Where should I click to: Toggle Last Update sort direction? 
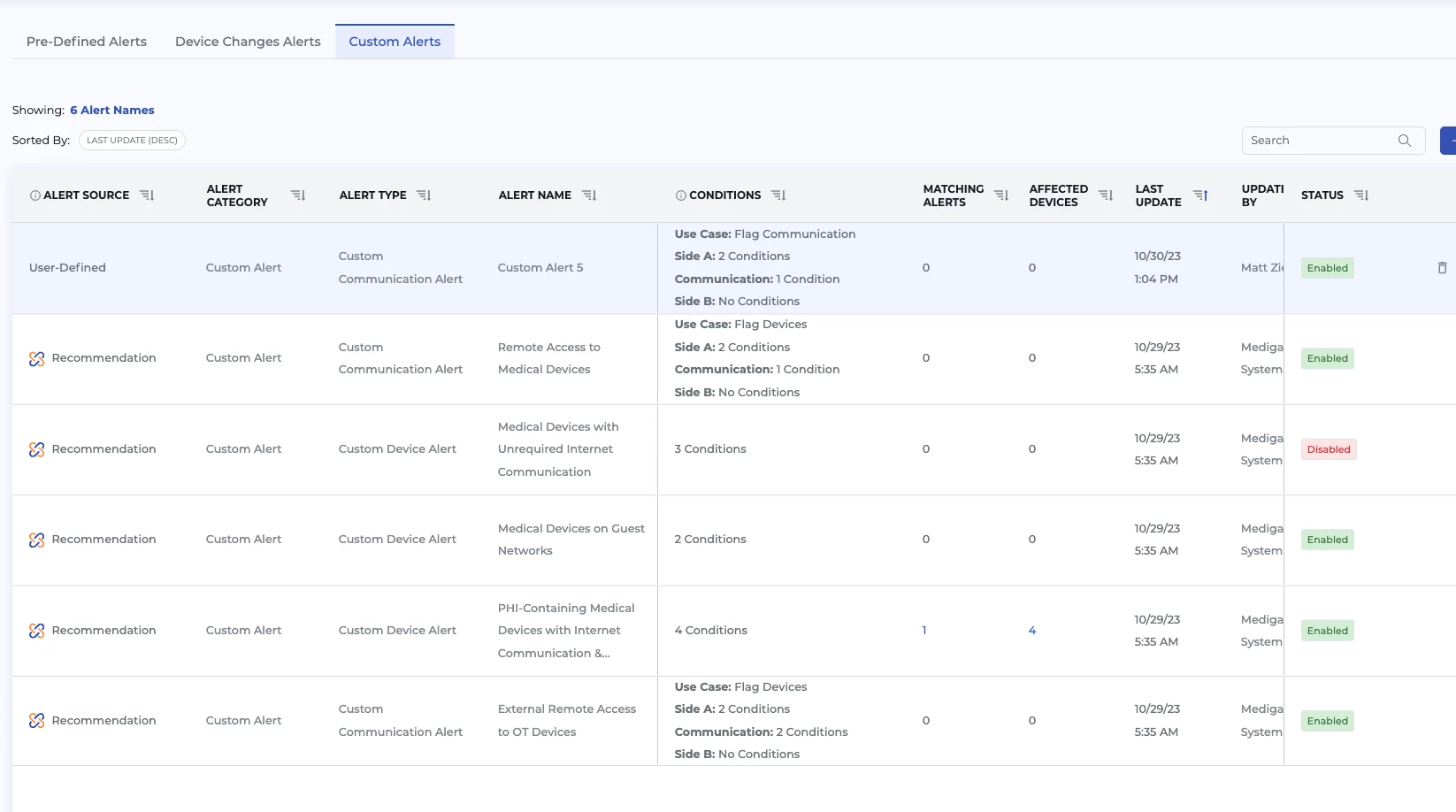click(1200, 195)
